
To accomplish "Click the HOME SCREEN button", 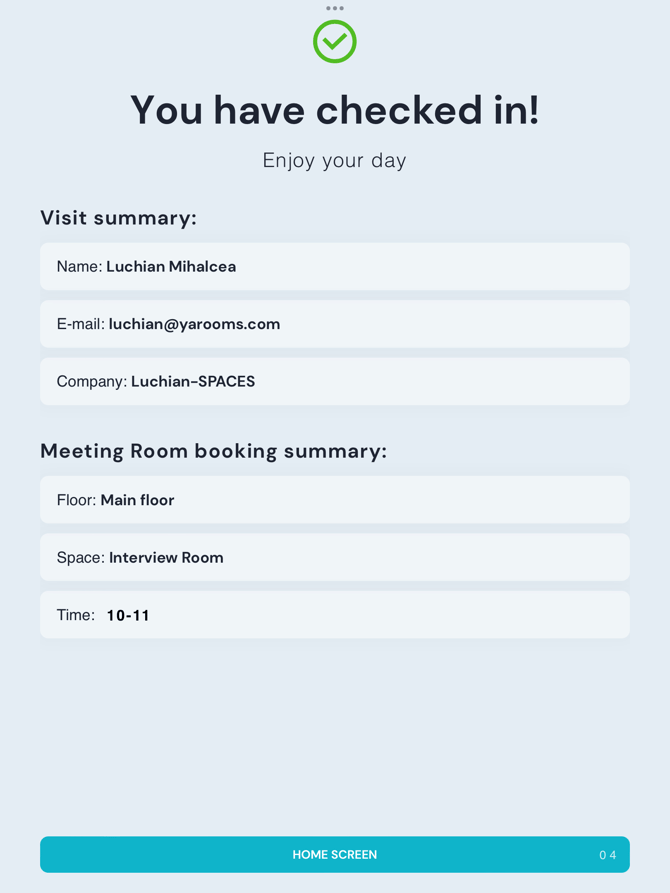I will [x=335, y=855].
